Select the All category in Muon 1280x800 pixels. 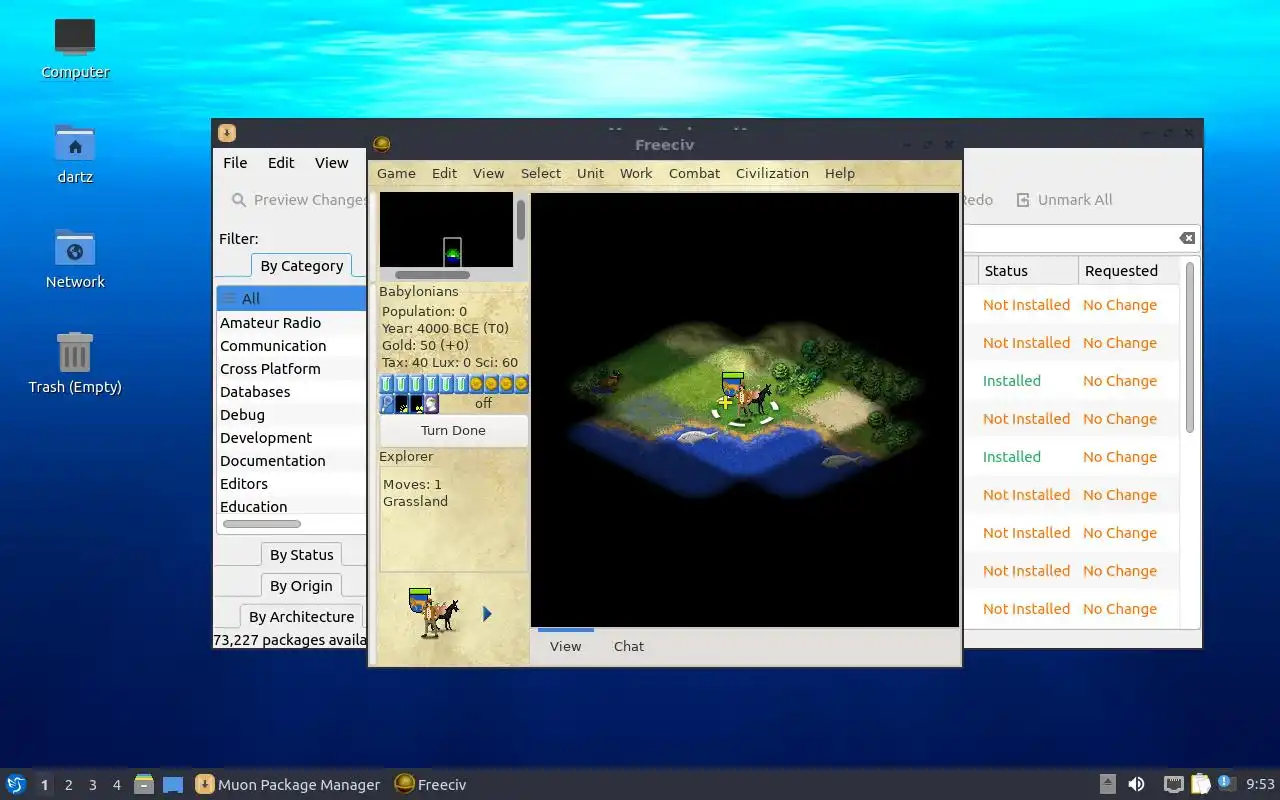coord(291,298)
